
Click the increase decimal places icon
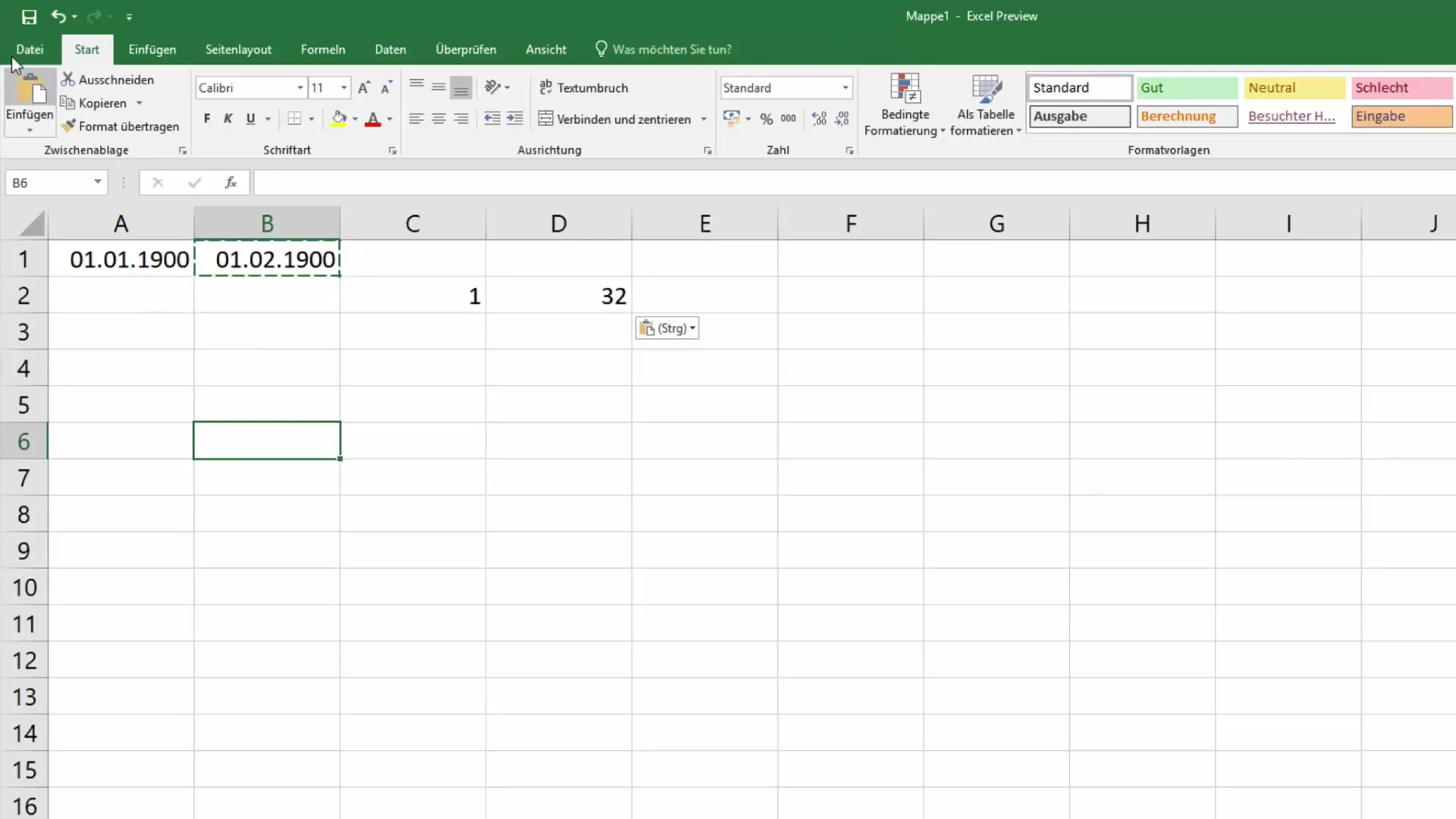(819, 119)
